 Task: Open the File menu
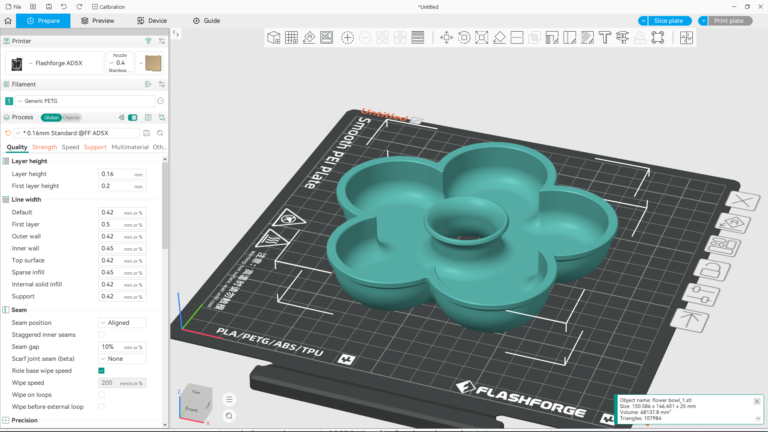(x=13, y=7)
